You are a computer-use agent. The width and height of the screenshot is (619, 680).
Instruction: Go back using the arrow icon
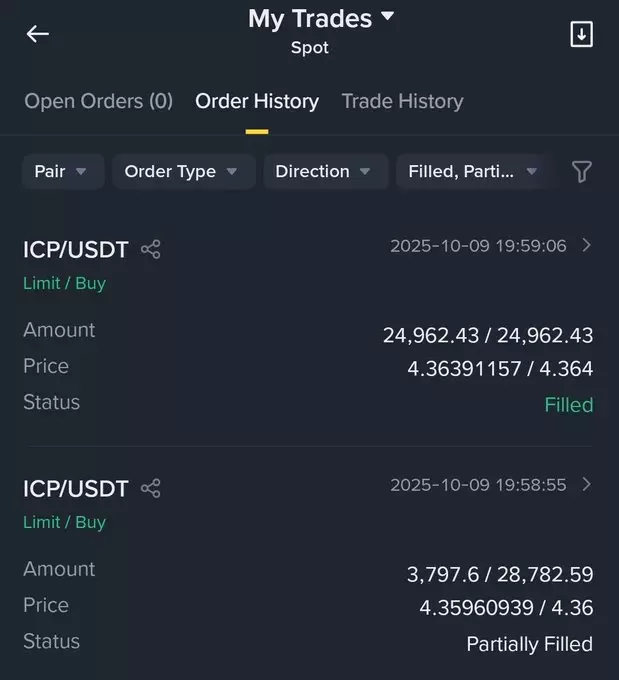[37, 34]
